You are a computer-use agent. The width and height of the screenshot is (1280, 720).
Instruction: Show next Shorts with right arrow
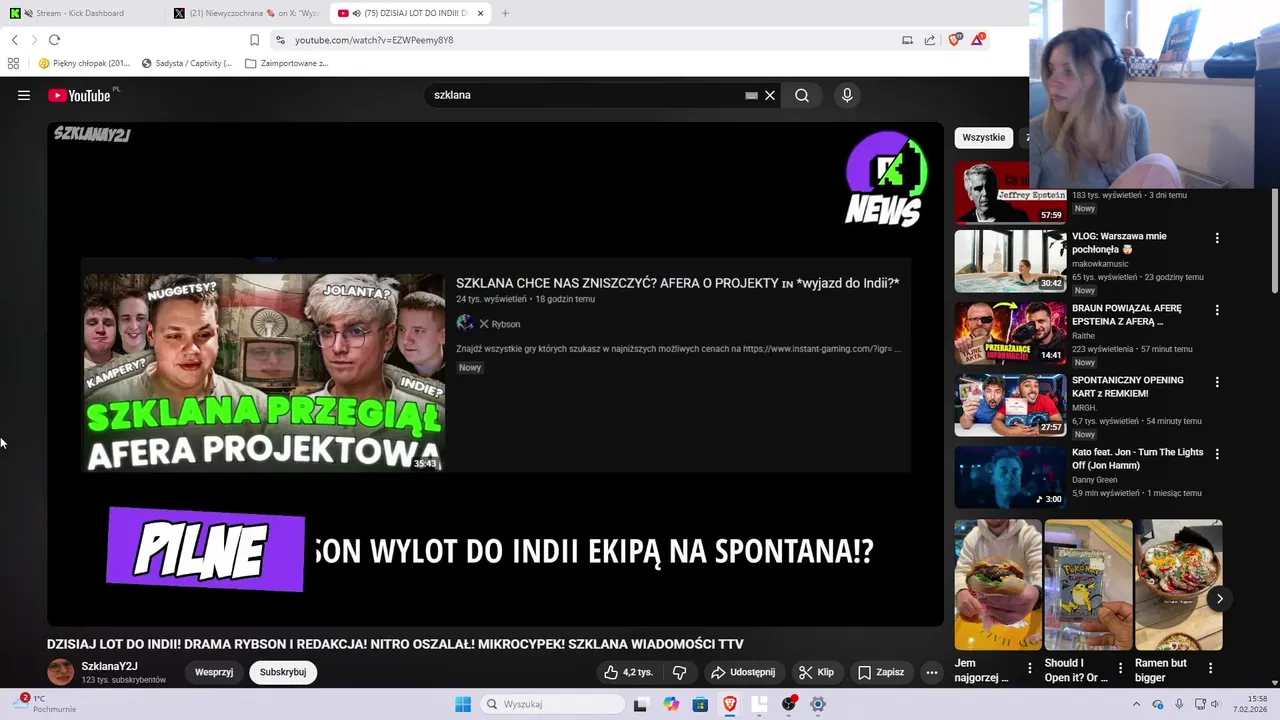coord(1219,599)
